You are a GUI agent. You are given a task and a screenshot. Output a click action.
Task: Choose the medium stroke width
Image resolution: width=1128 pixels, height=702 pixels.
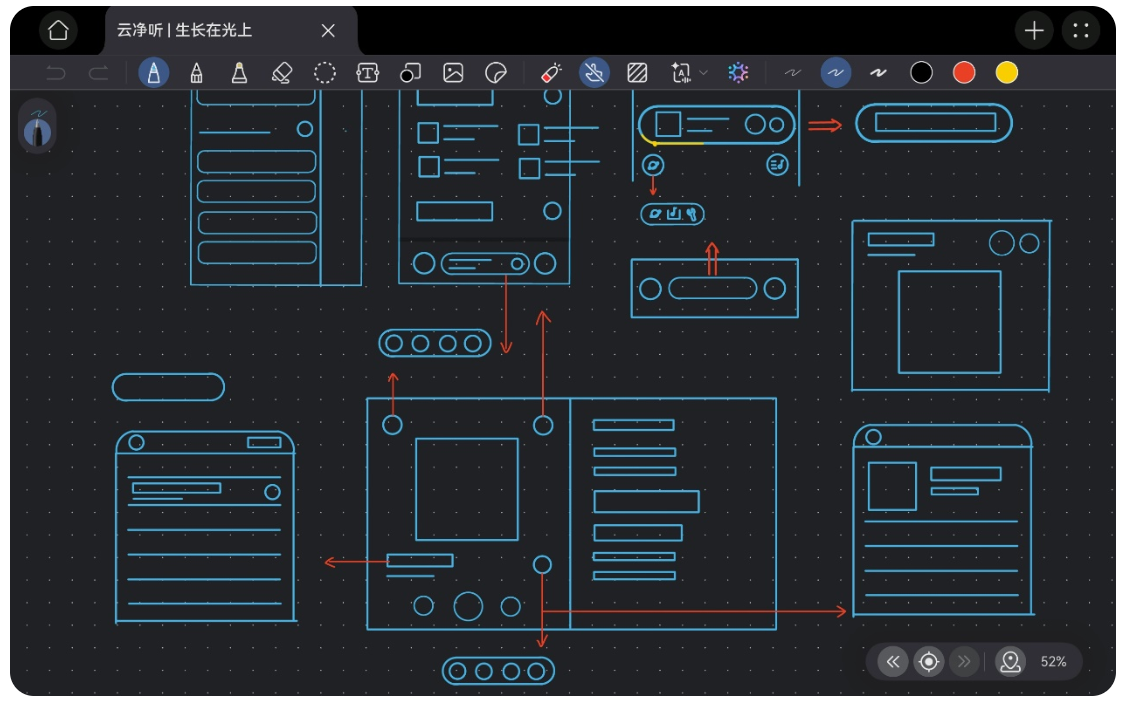point(835,73)
